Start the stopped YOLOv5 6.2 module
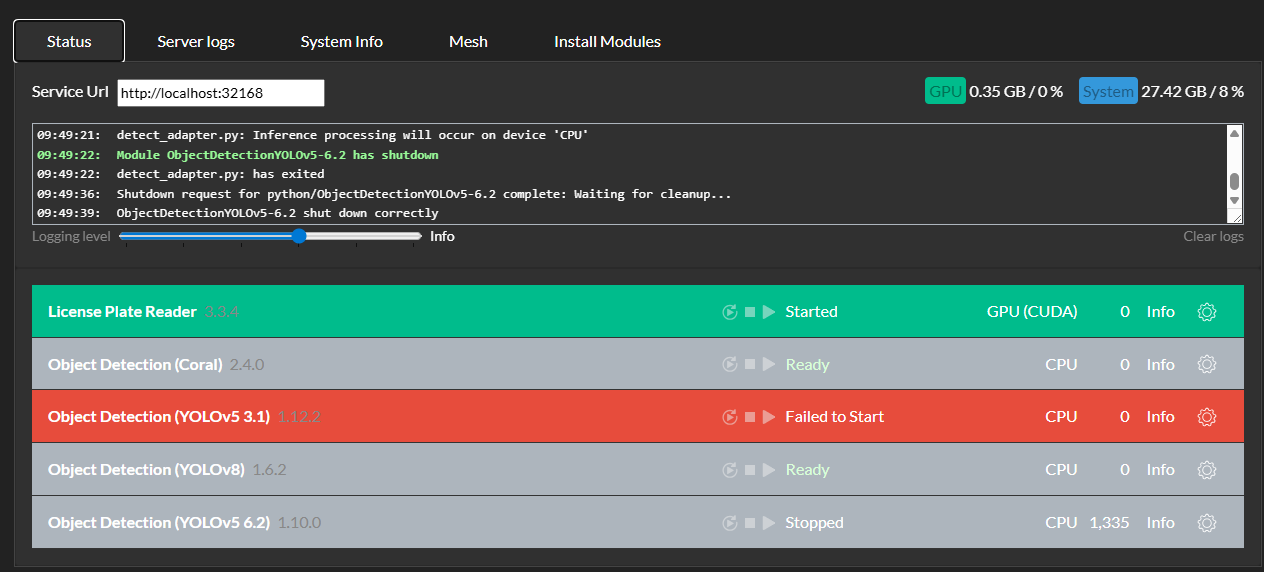Image resolution: width=1264 pixels, height=572 pixels. (x=769, y=523)
